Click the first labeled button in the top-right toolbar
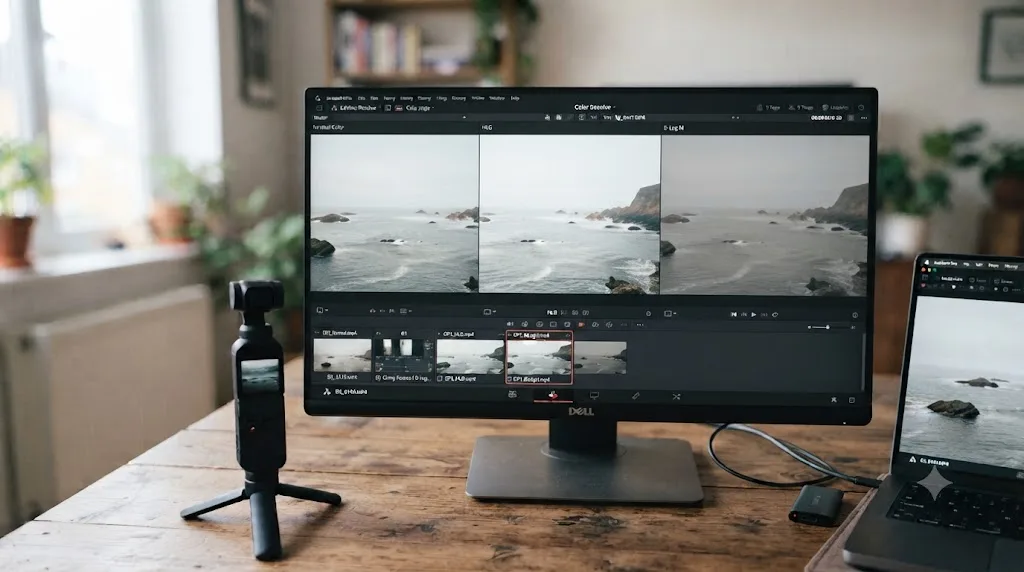Viewport: 1024px width, 572px height. tap(768, 107)
